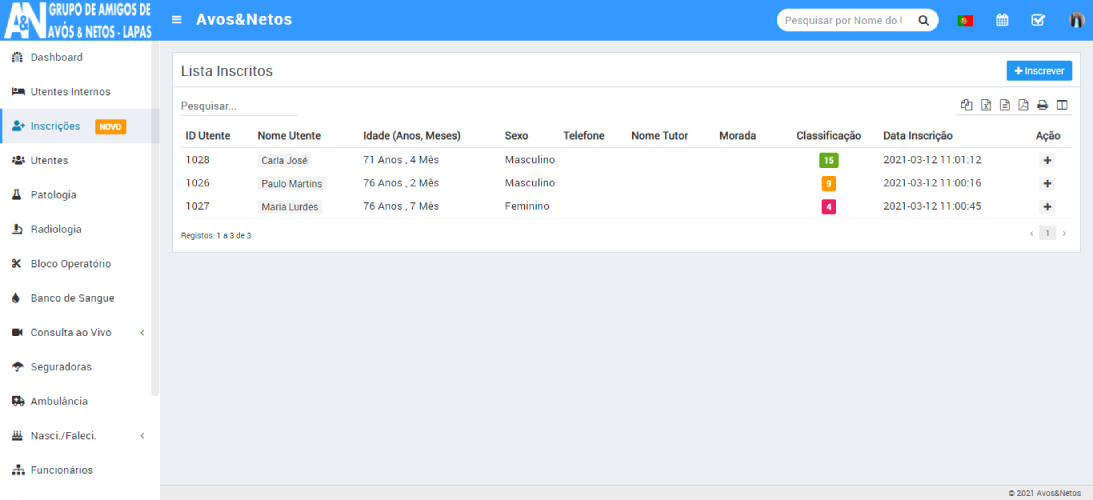Expand row actions for Carla José
The height and width of the screenshot is (500, 1093).
1047,160
